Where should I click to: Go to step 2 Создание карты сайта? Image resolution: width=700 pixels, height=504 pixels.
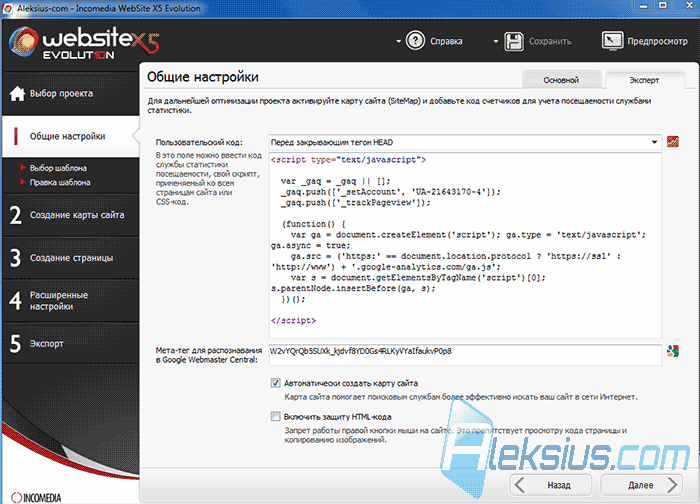tap(71, 215)
